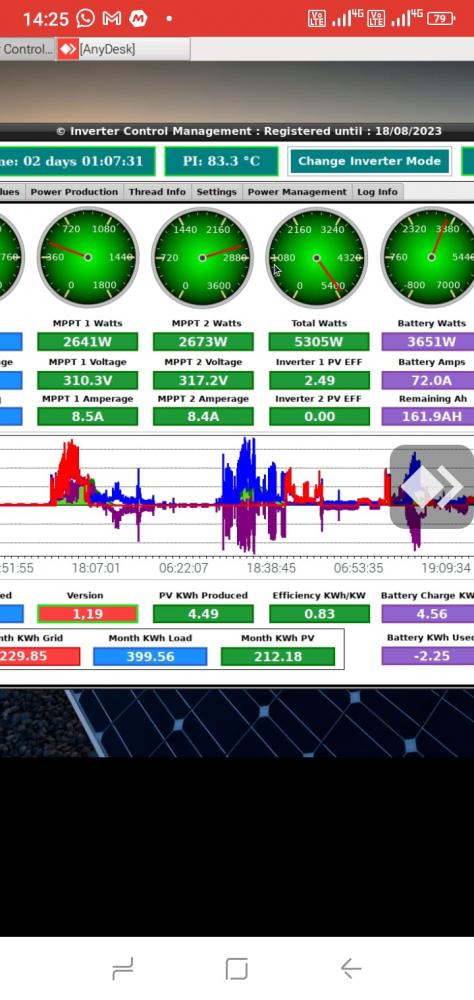Viewport: 474px width, 1000px height.
Task: Click the Month KWh Load value 399.56
Action: 150,656
